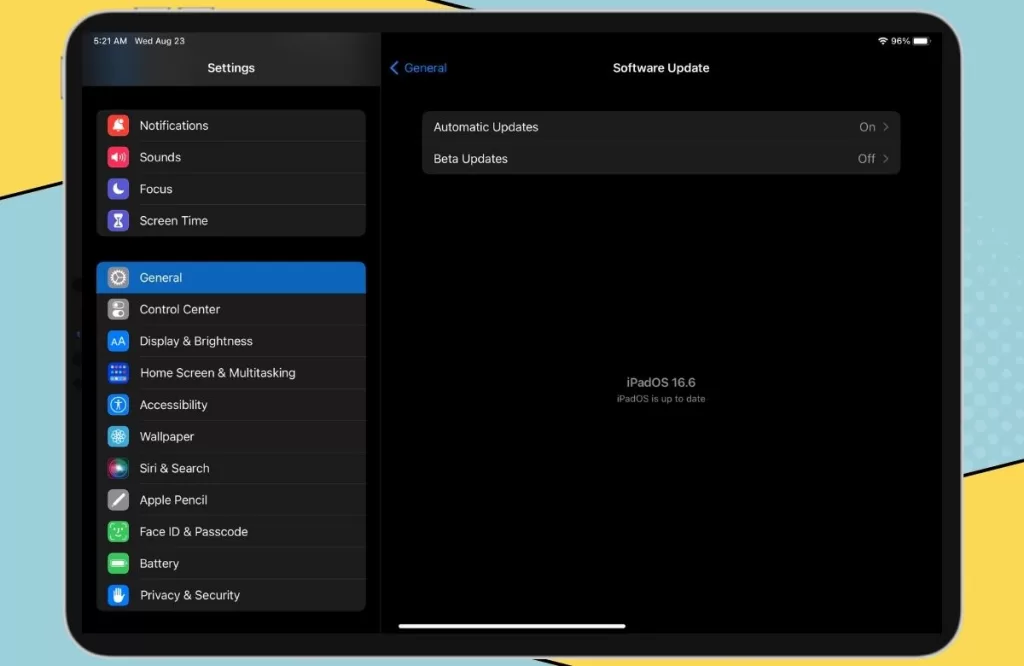Open the Privacy & Security label

pyautogui.click(x=190, y=595)
